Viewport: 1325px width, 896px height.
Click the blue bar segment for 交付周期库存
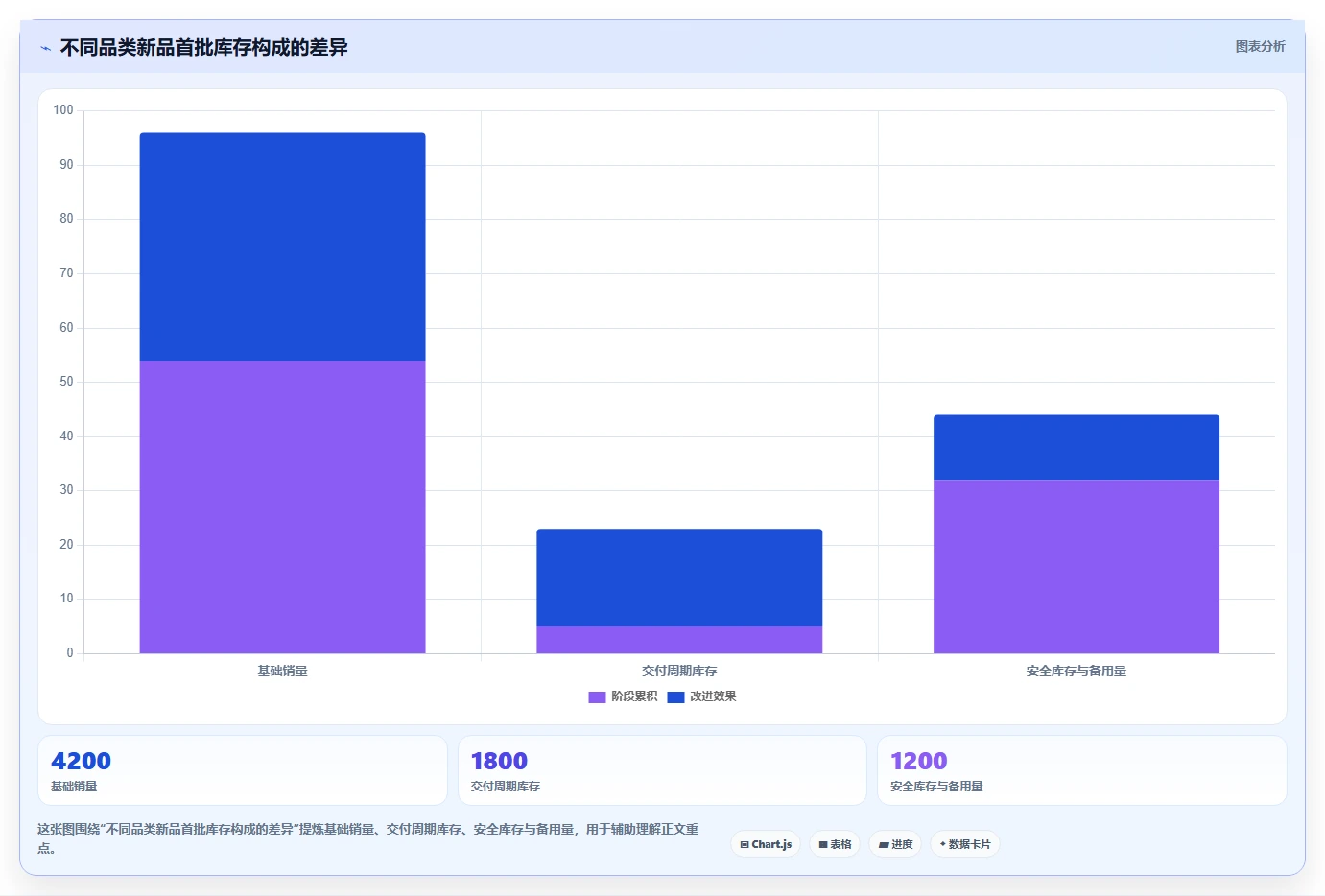pyautogui.click(x=679, y=578)
